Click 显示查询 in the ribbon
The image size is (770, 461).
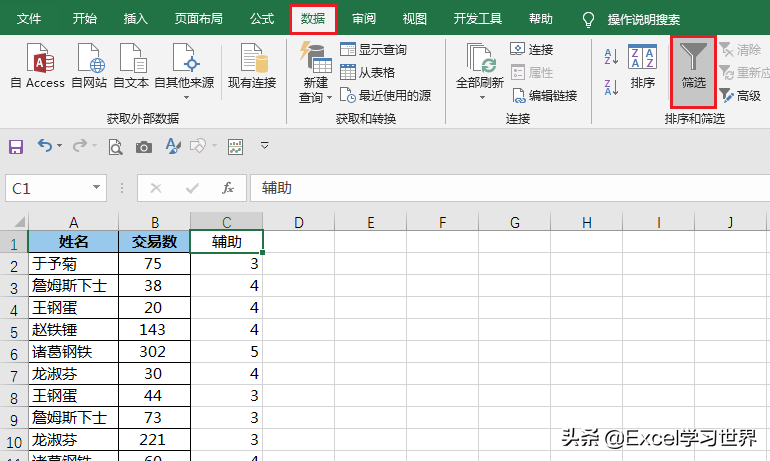(373, 49)
